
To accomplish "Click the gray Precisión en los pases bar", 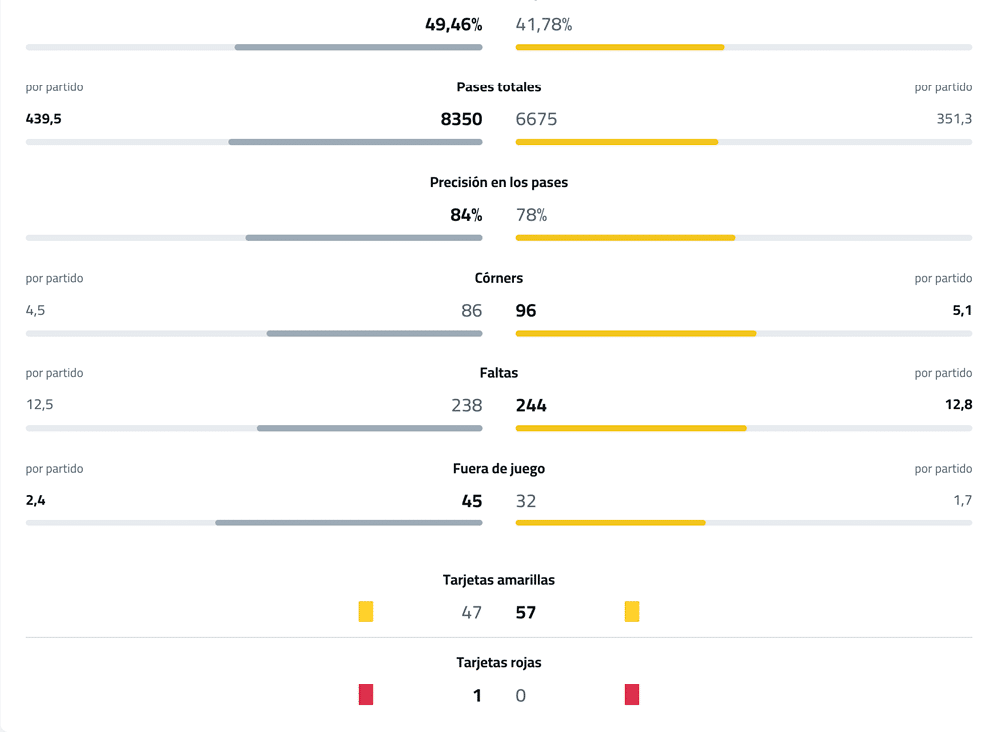I will (x=364, y=238).
